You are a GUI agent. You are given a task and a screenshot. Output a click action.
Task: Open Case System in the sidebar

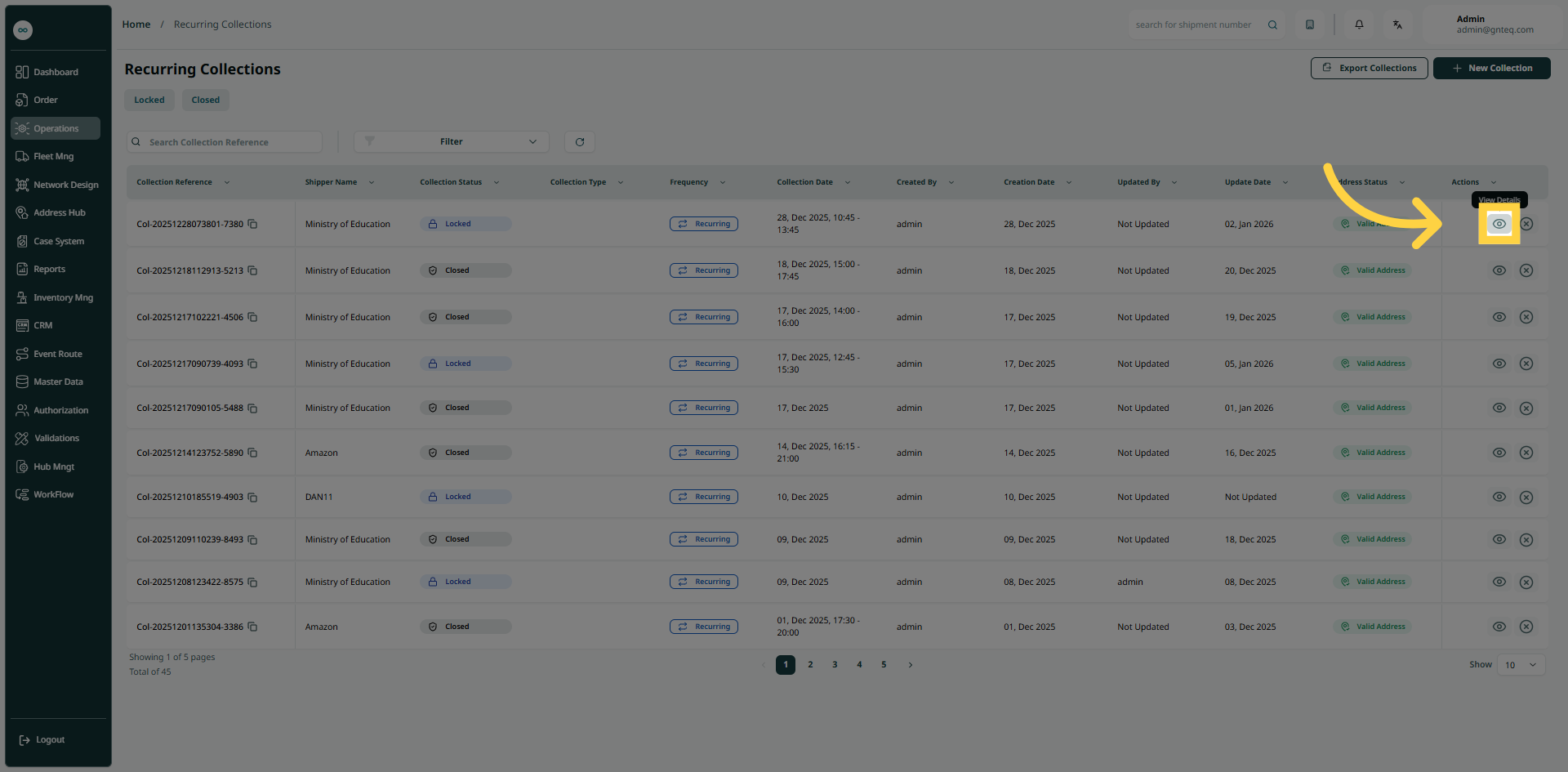tap(56, 241)
